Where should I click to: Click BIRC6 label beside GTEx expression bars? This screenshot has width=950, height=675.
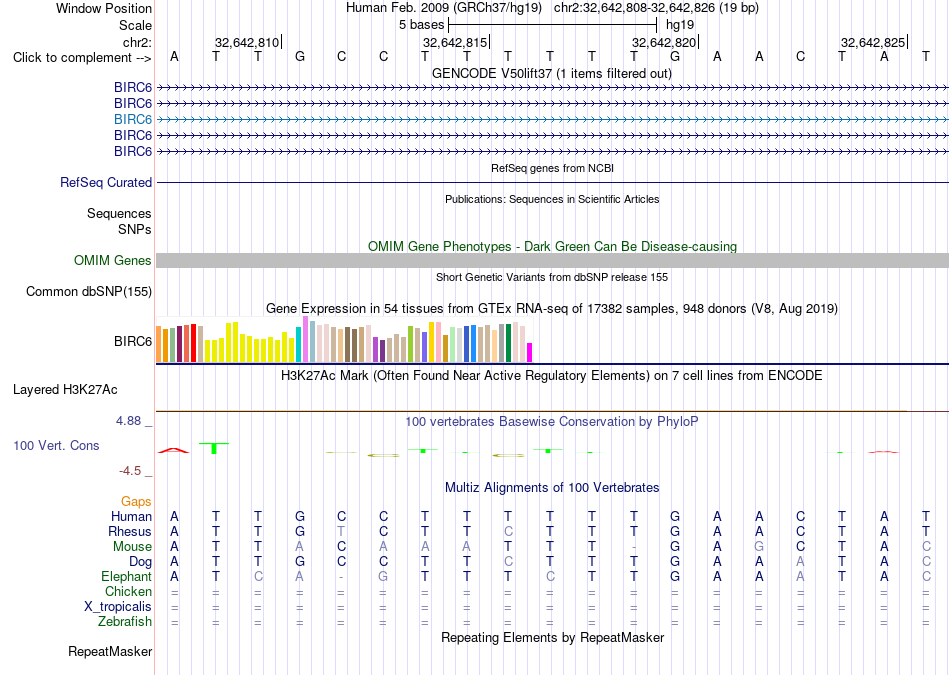[x=133, y=341]
